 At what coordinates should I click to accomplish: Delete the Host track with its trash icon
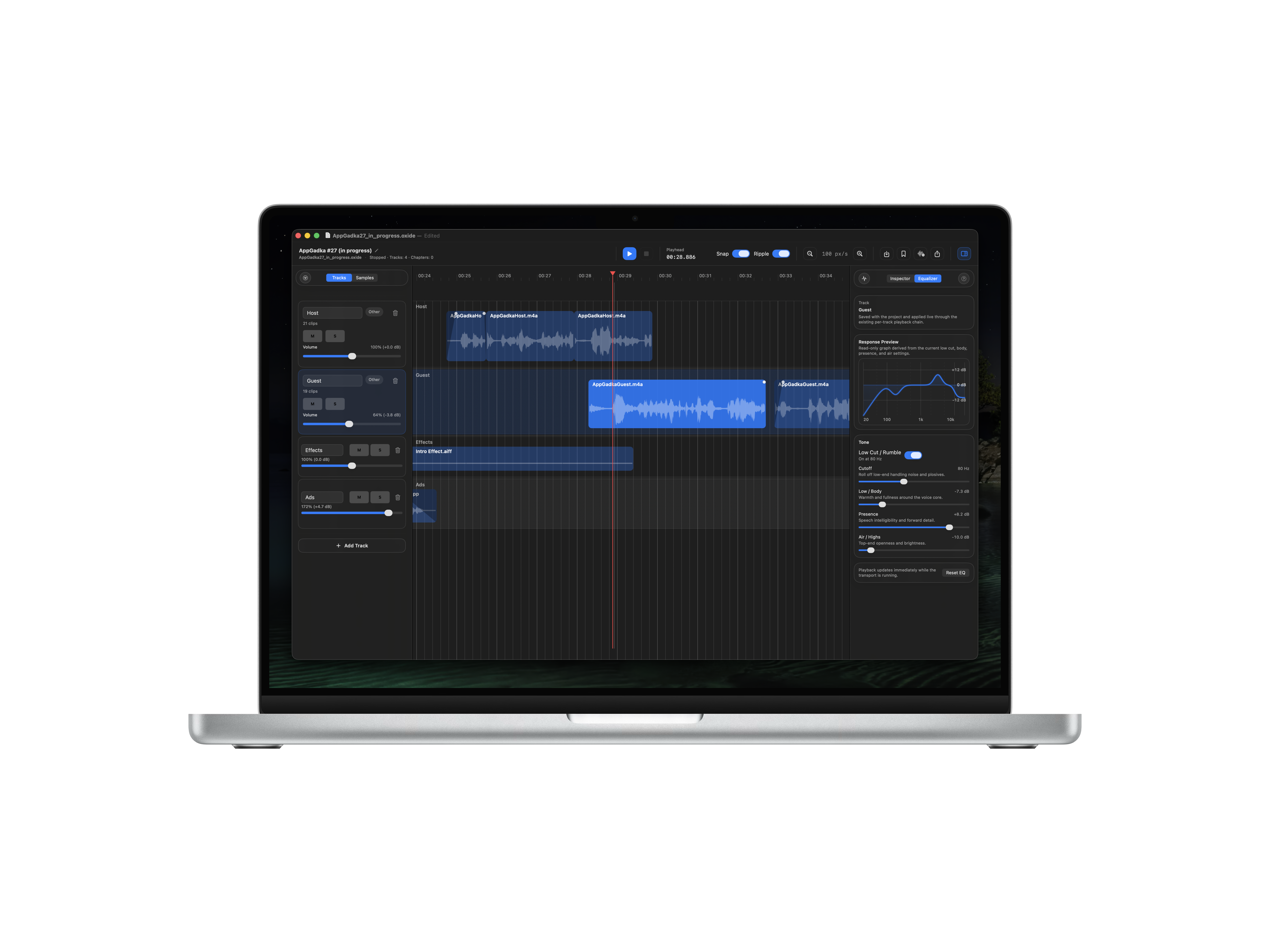tap(395, 313)
